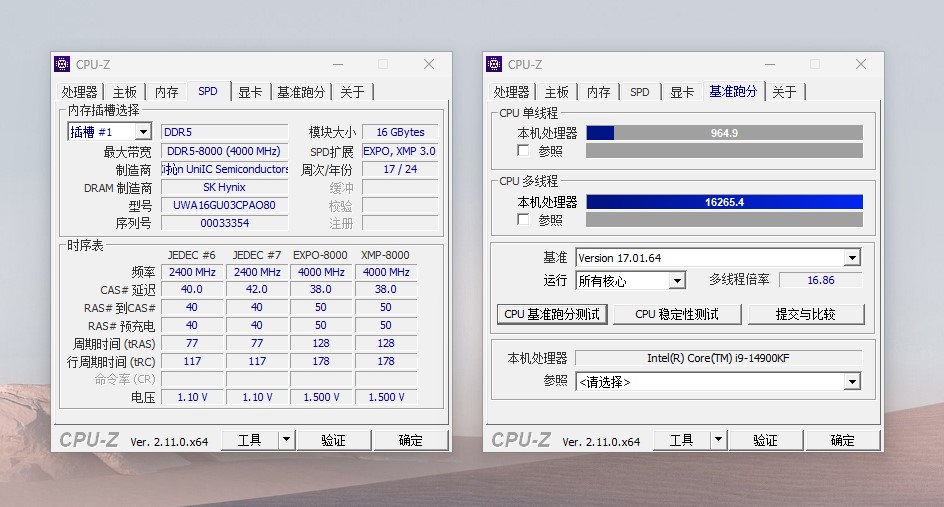The width and height of the screenshot is (944, 507).
Task: Click the multi-thread 参照 reference bar
Action: (724, 219)
